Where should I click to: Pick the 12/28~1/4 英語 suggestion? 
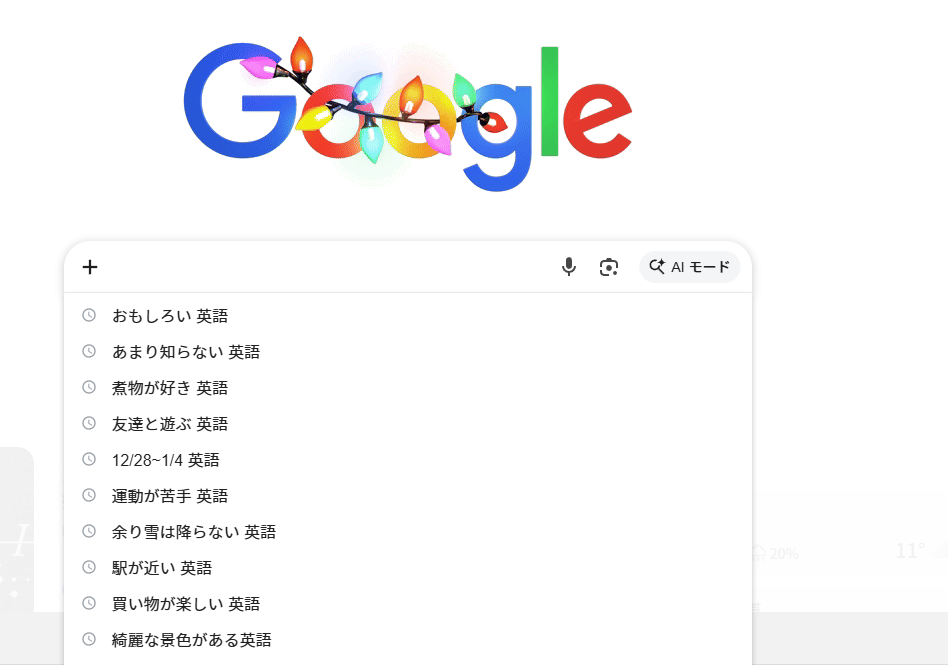click(408, 459)
